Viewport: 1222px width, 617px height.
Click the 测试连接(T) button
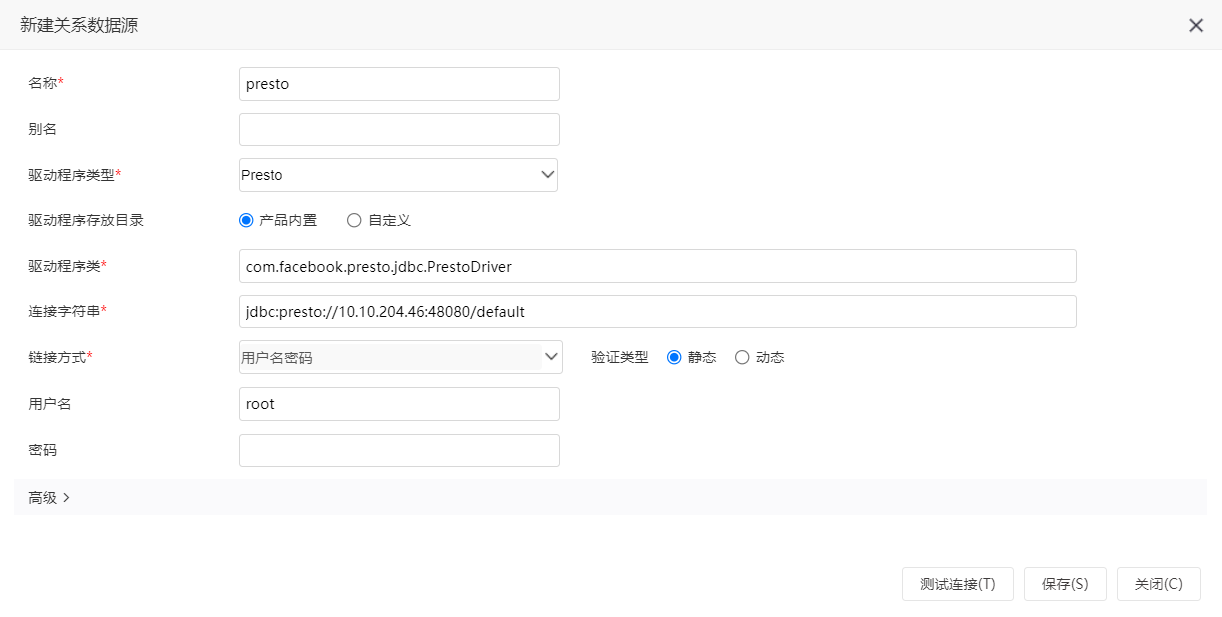tap(958, 584)
